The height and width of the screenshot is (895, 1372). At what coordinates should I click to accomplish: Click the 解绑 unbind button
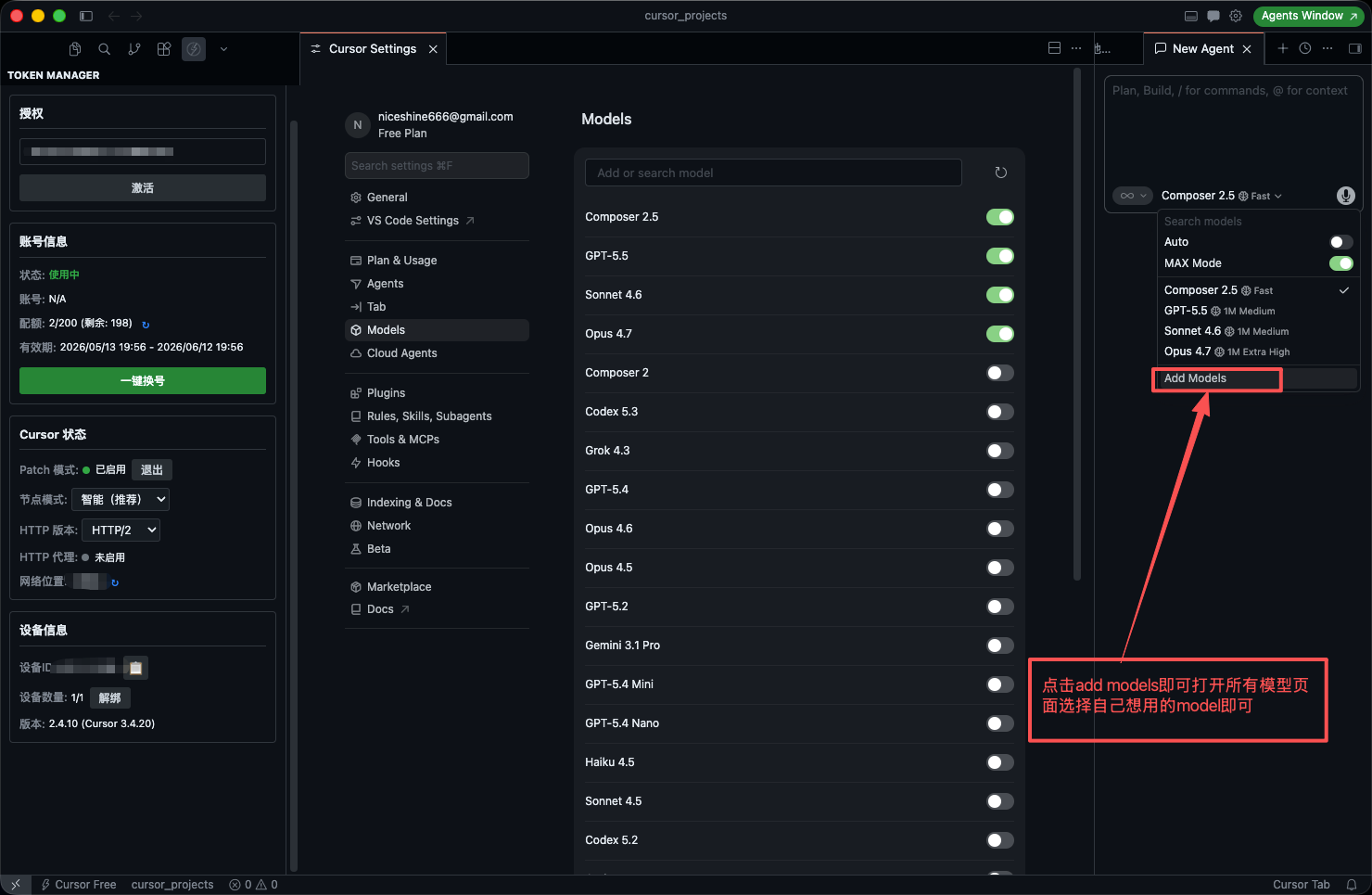110,697
